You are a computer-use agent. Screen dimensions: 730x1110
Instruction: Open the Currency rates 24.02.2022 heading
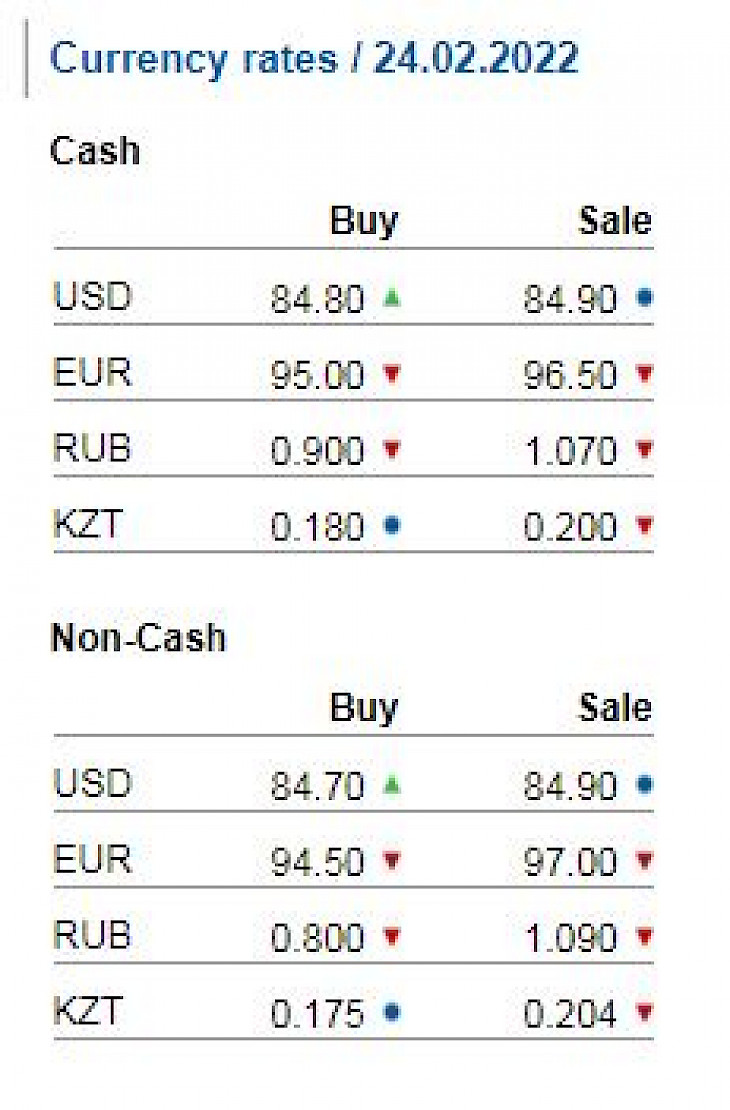click(314, 59)
